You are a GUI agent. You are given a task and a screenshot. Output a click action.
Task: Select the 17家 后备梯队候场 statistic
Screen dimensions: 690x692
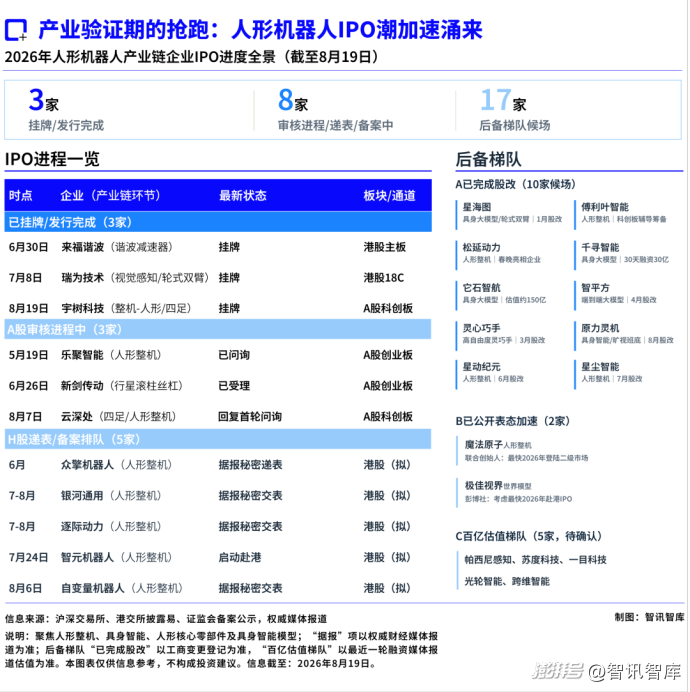click(515, 109)
